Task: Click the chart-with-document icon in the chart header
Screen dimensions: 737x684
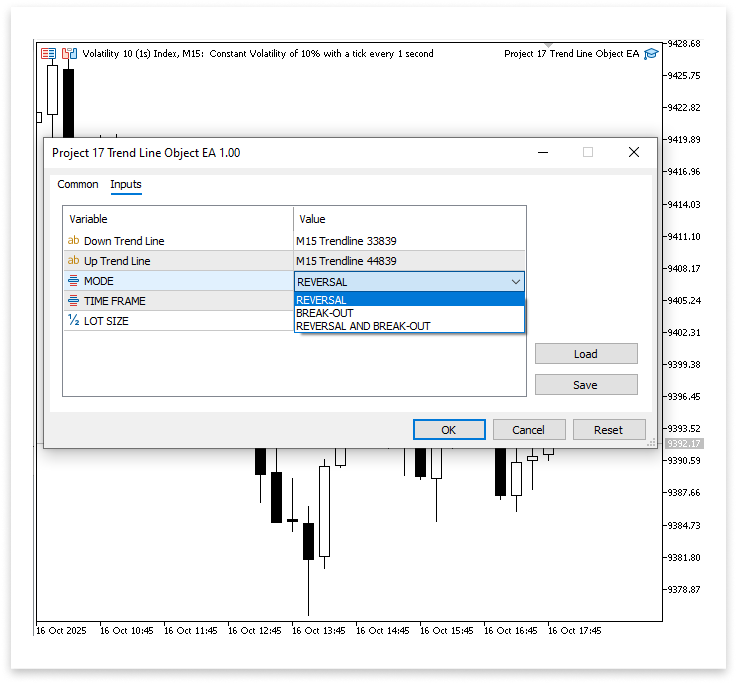Action: 69,54
